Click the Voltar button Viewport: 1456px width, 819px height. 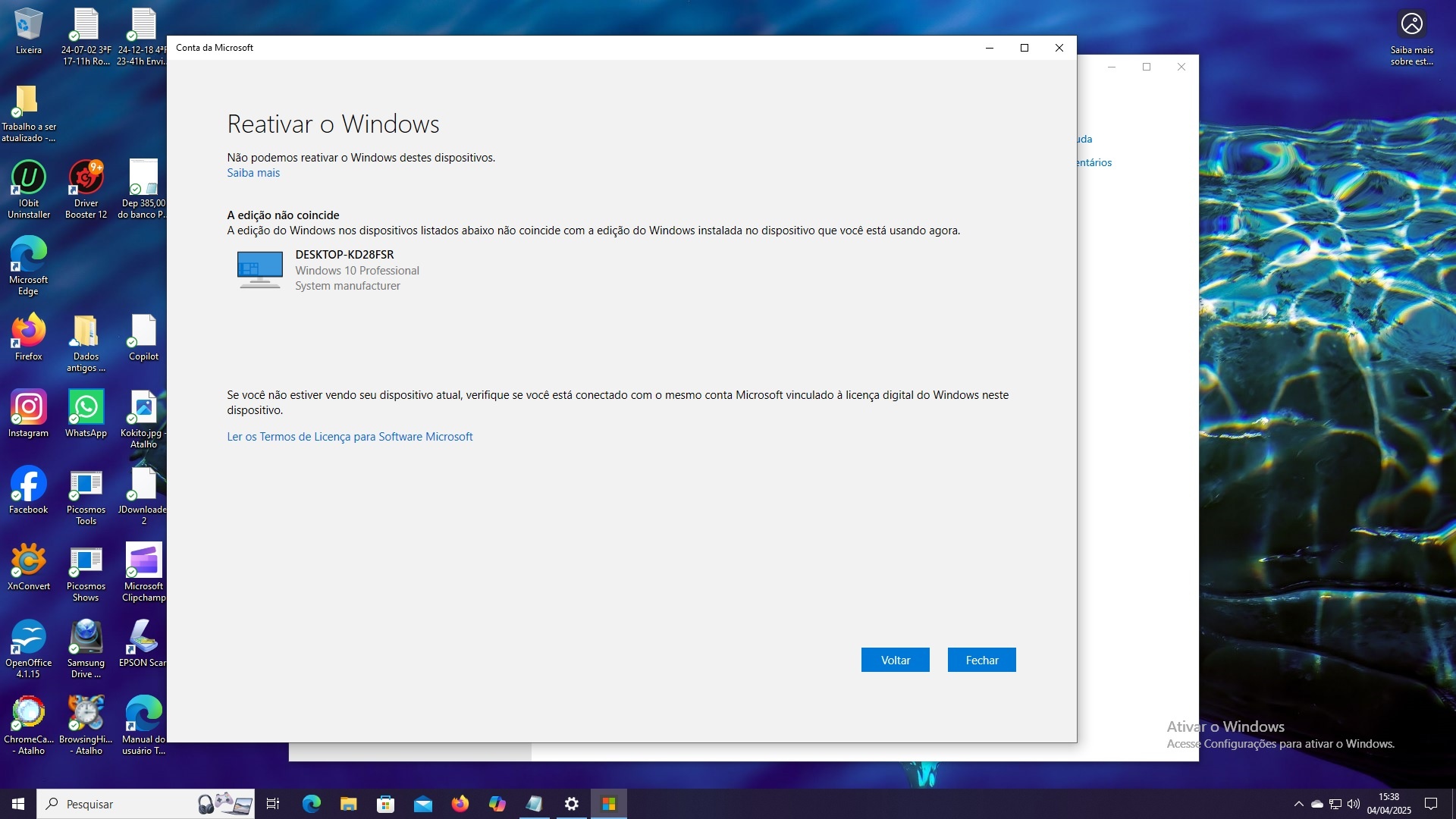tap(895, 660)
